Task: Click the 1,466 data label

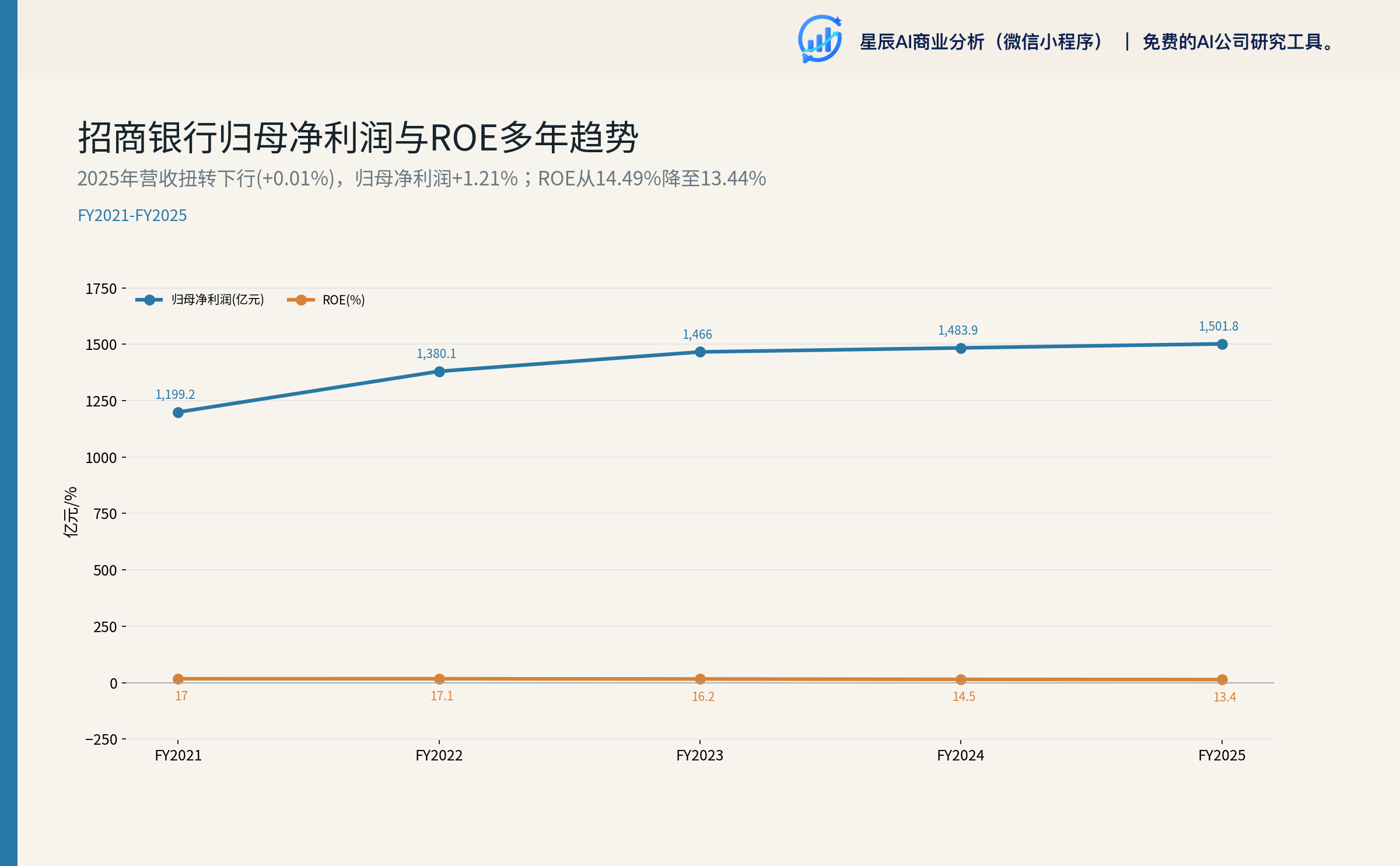Action: point(698,335)
